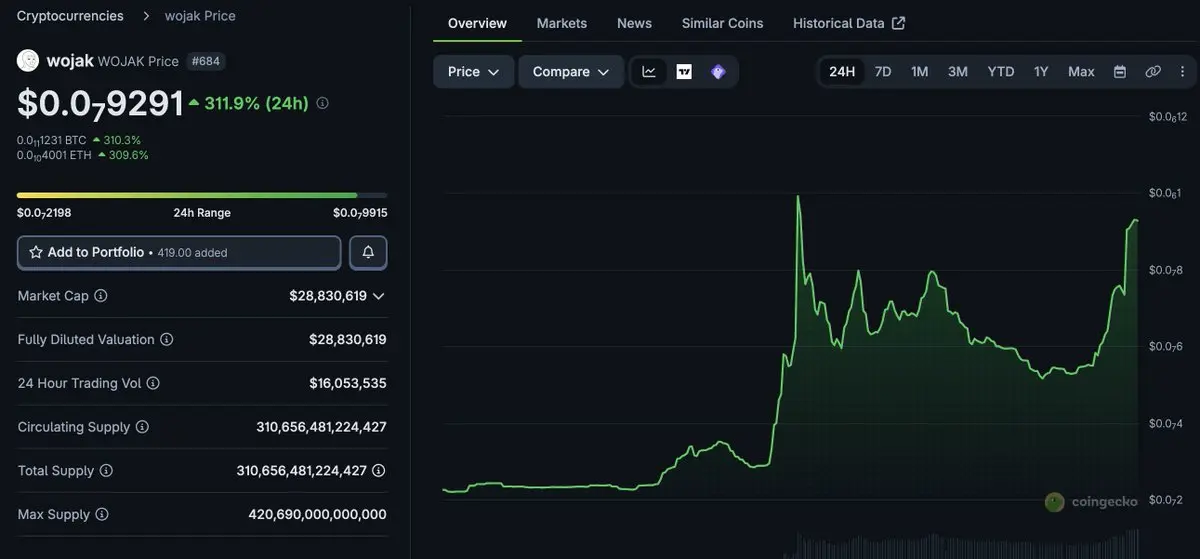The width and height of the screenshot is (1200, 559).
Task: Click the 311.9% (24h) change text
Action: (x=256, y=103)
